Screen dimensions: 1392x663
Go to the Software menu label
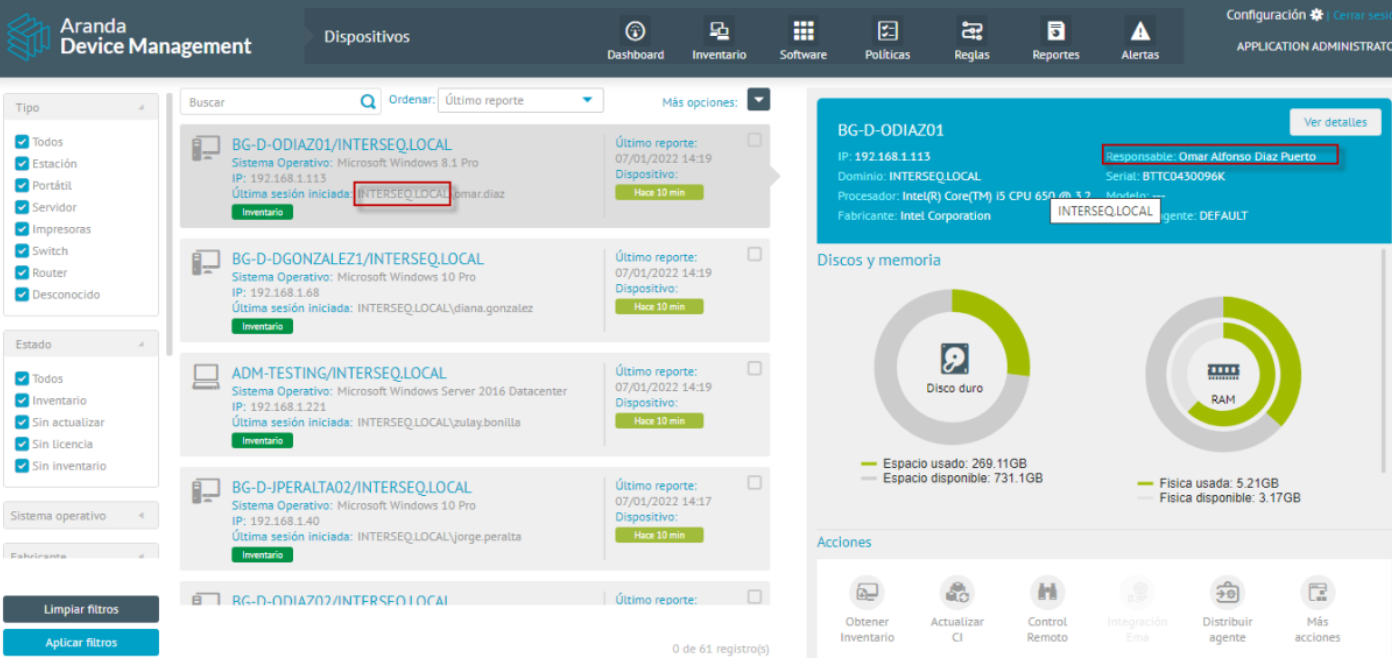(x=803, y=55)
